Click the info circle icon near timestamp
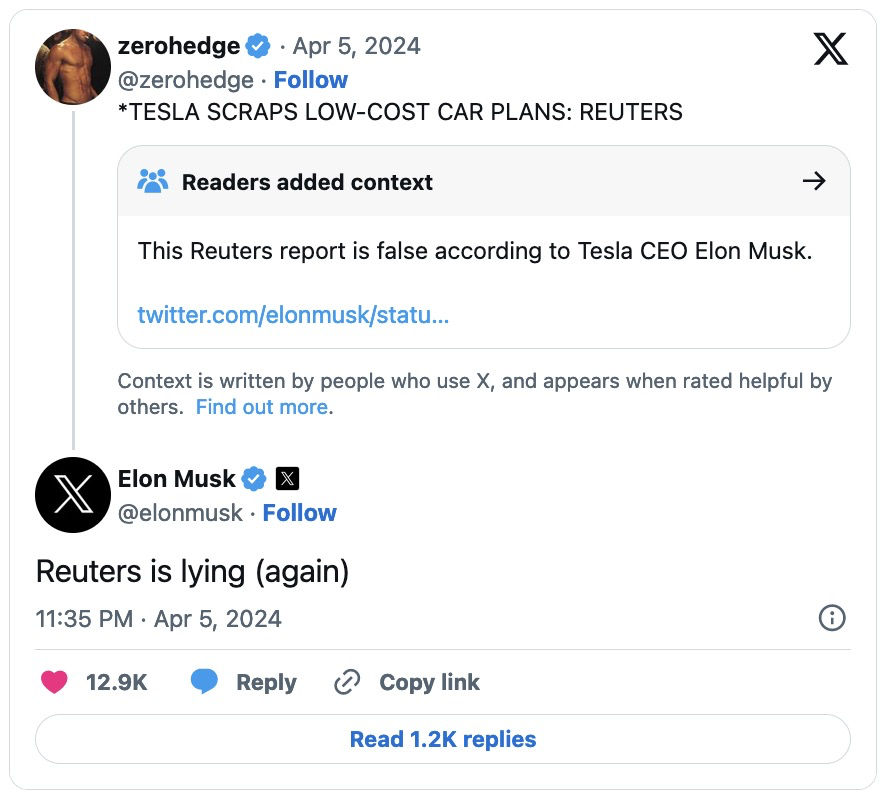 coord(832,618)
